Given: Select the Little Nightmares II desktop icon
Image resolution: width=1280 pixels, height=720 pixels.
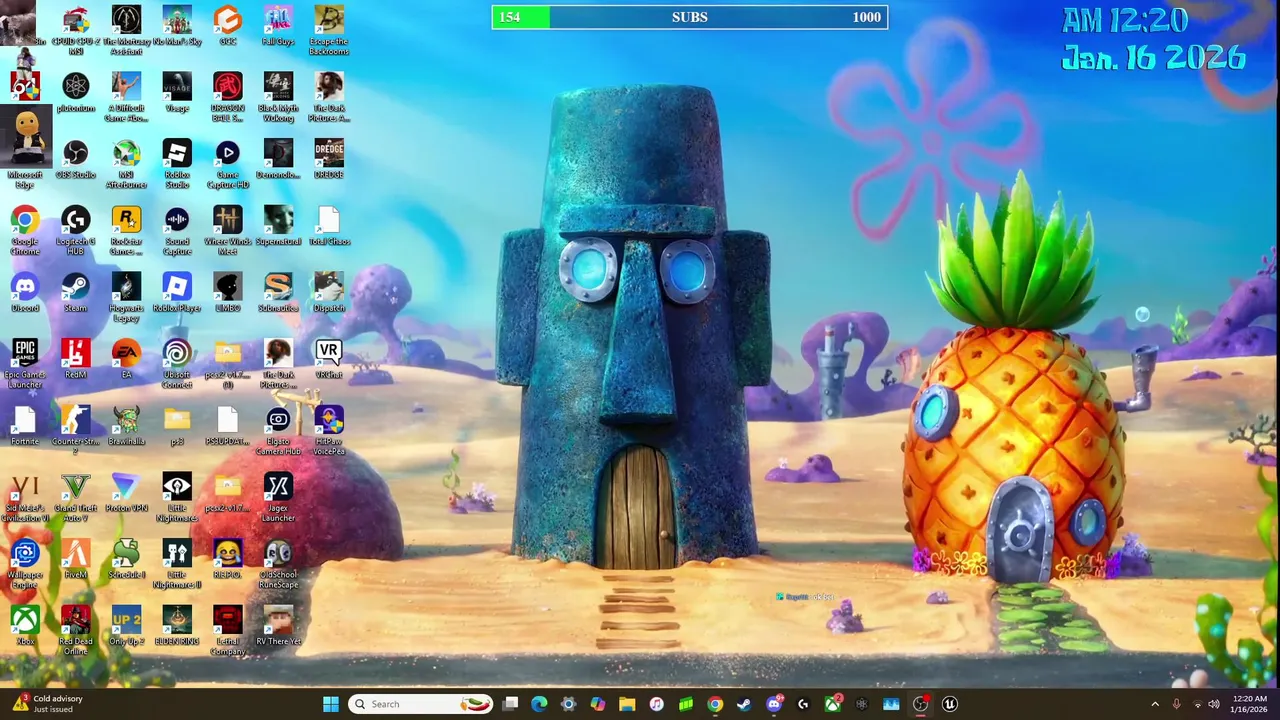Looking at the screenshot, I should tap(177, 564).
